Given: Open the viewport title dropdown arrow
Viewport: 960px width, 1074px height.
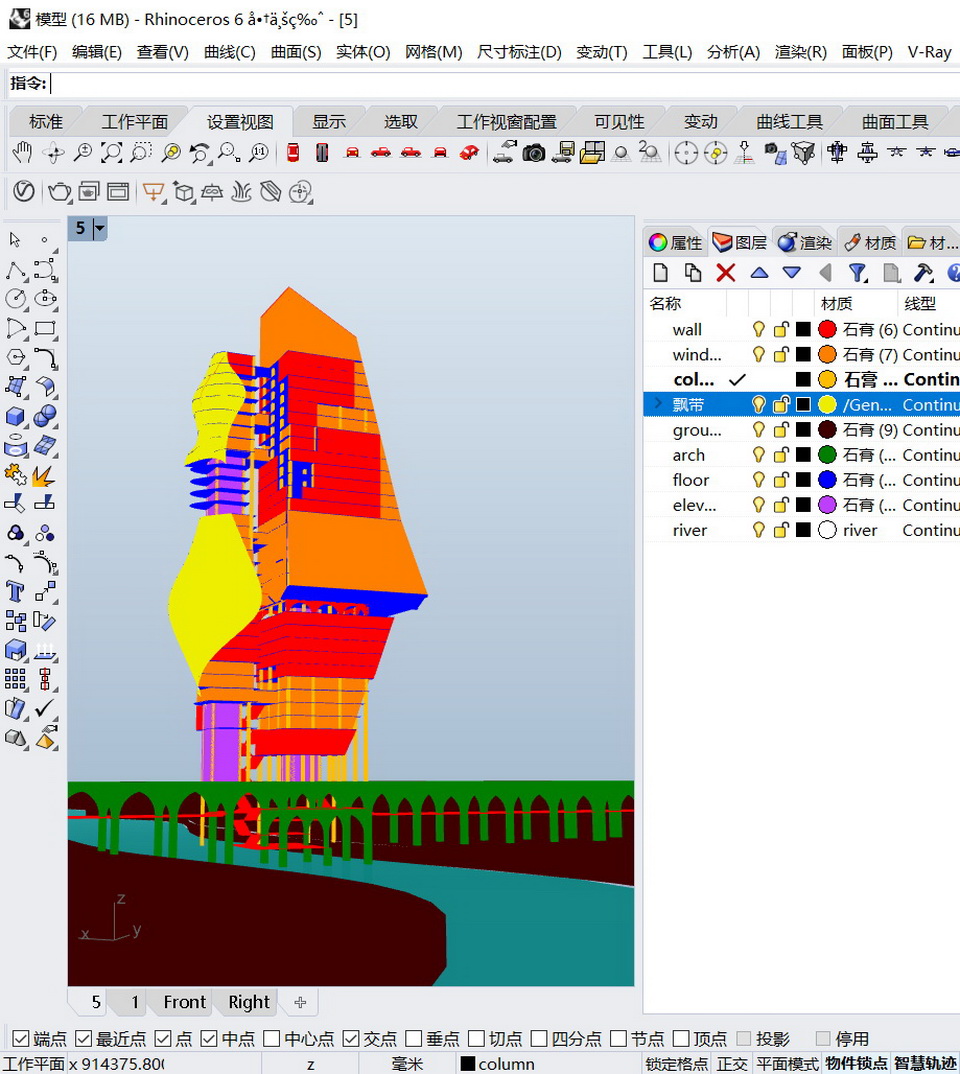Looking at the screenshot, I should coord(99,229).
